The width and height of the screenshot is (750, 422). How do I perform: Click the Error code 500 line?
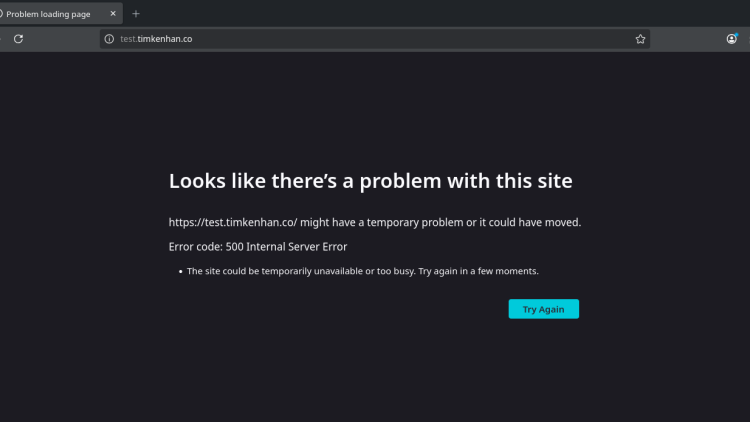[258, 246]
